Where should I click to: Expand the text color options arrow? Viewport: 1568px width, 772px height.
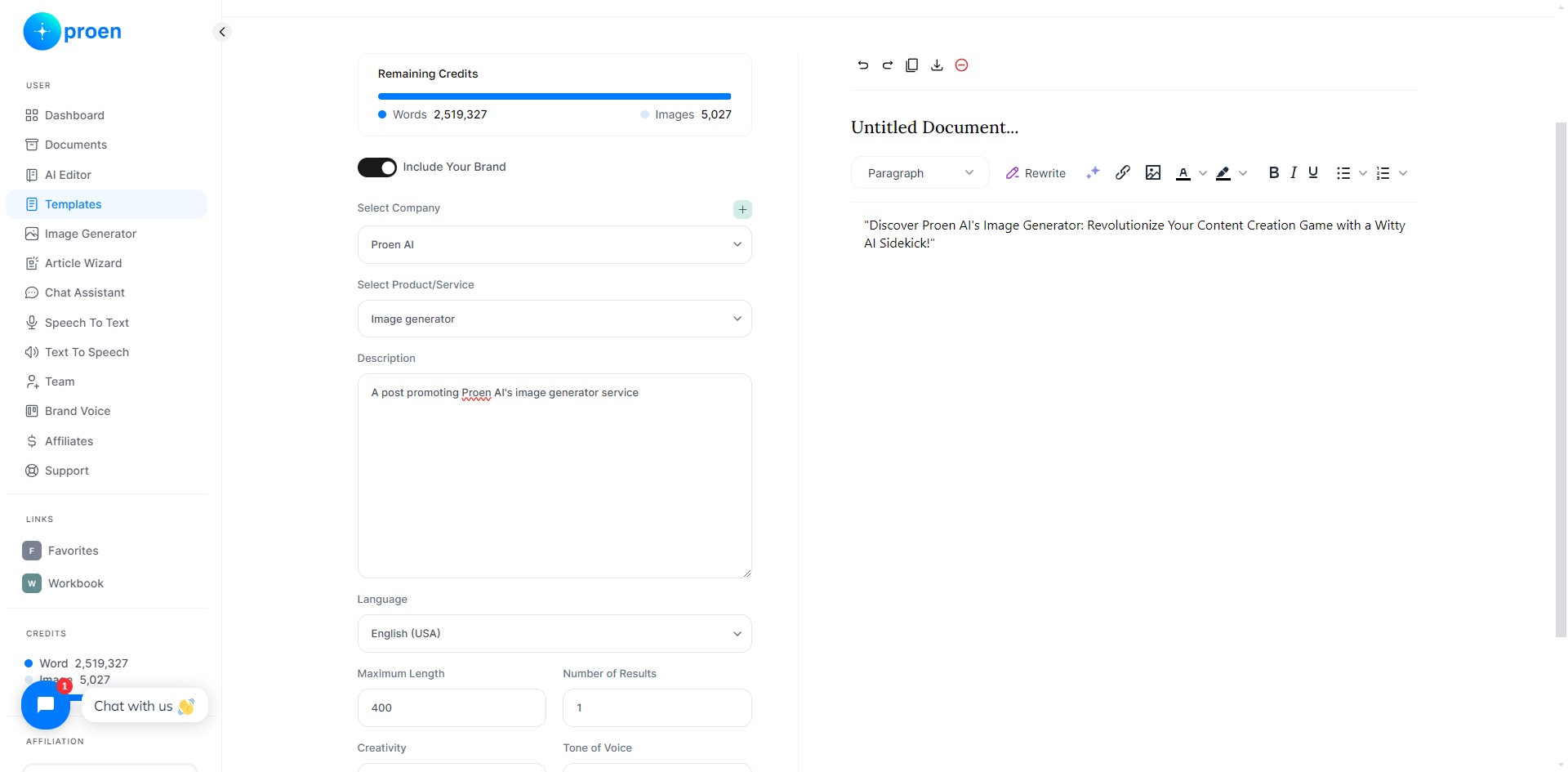(x=1202, y=173)
